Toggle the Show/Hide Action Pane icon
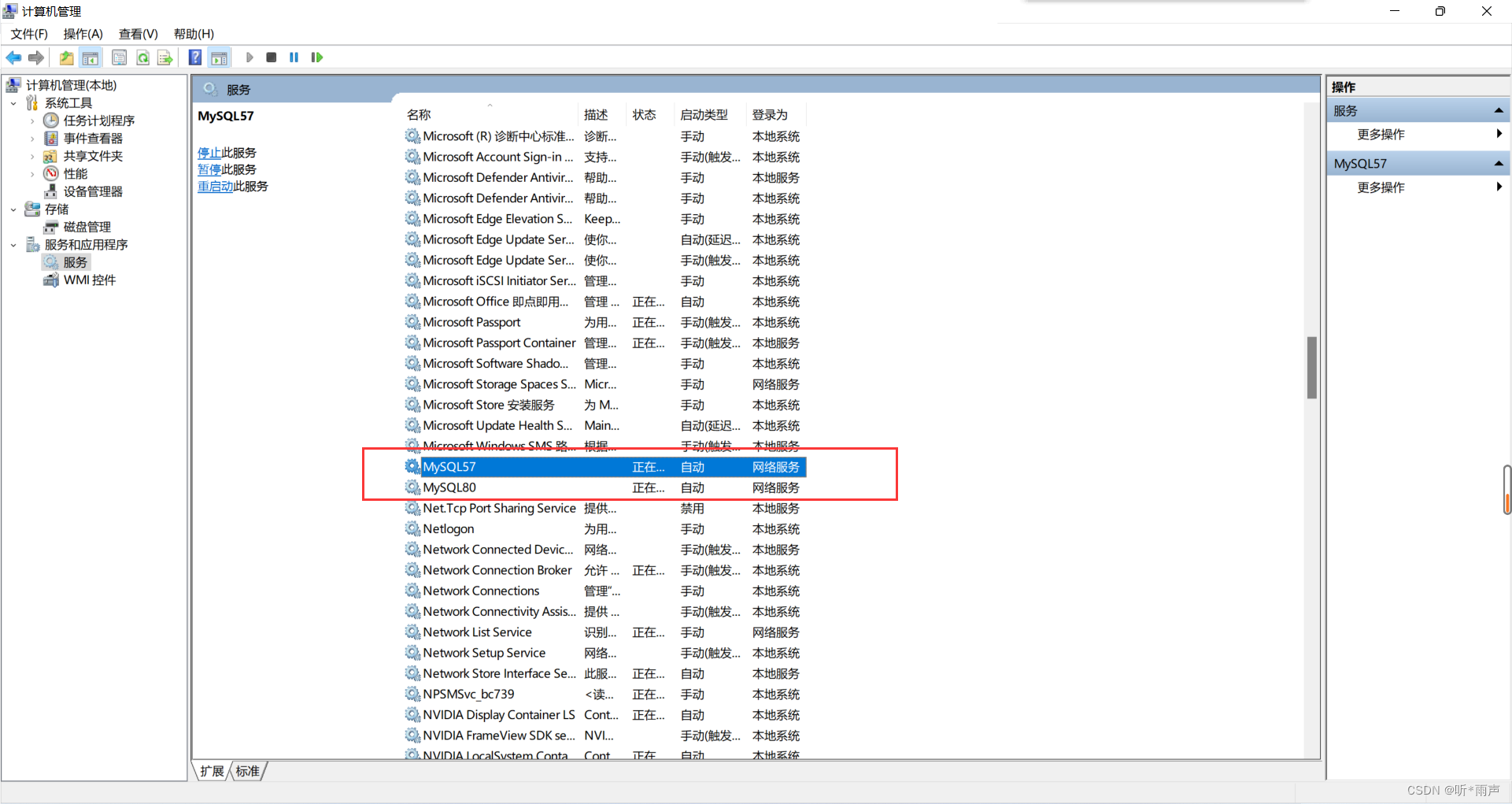 (220, 57)
